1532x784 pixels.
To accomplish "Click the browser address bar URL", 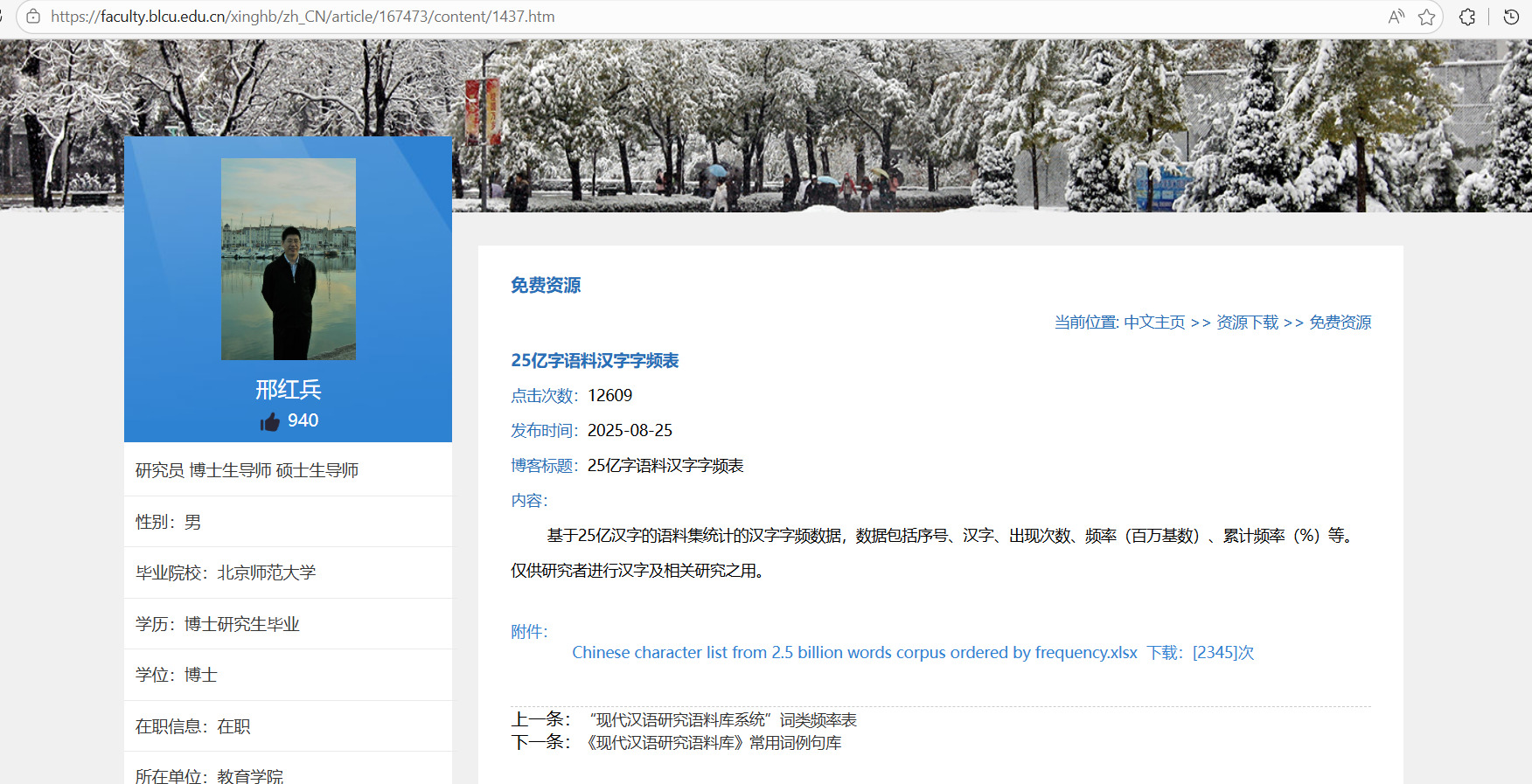I will (x=303, y=17).
